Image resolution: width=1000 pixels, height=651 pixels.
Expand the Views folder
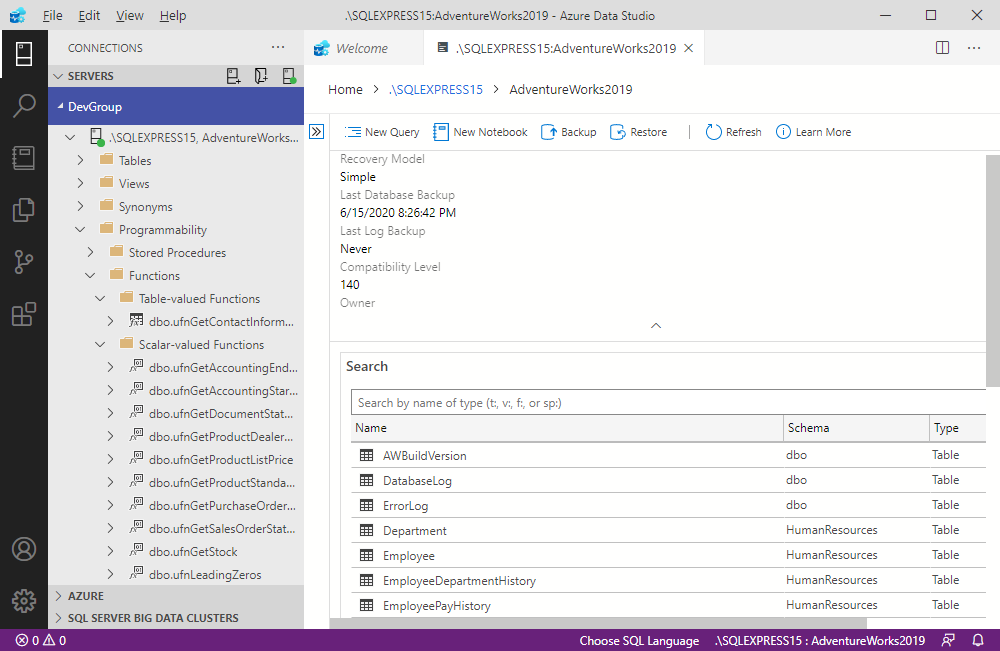tap(80, 183)
